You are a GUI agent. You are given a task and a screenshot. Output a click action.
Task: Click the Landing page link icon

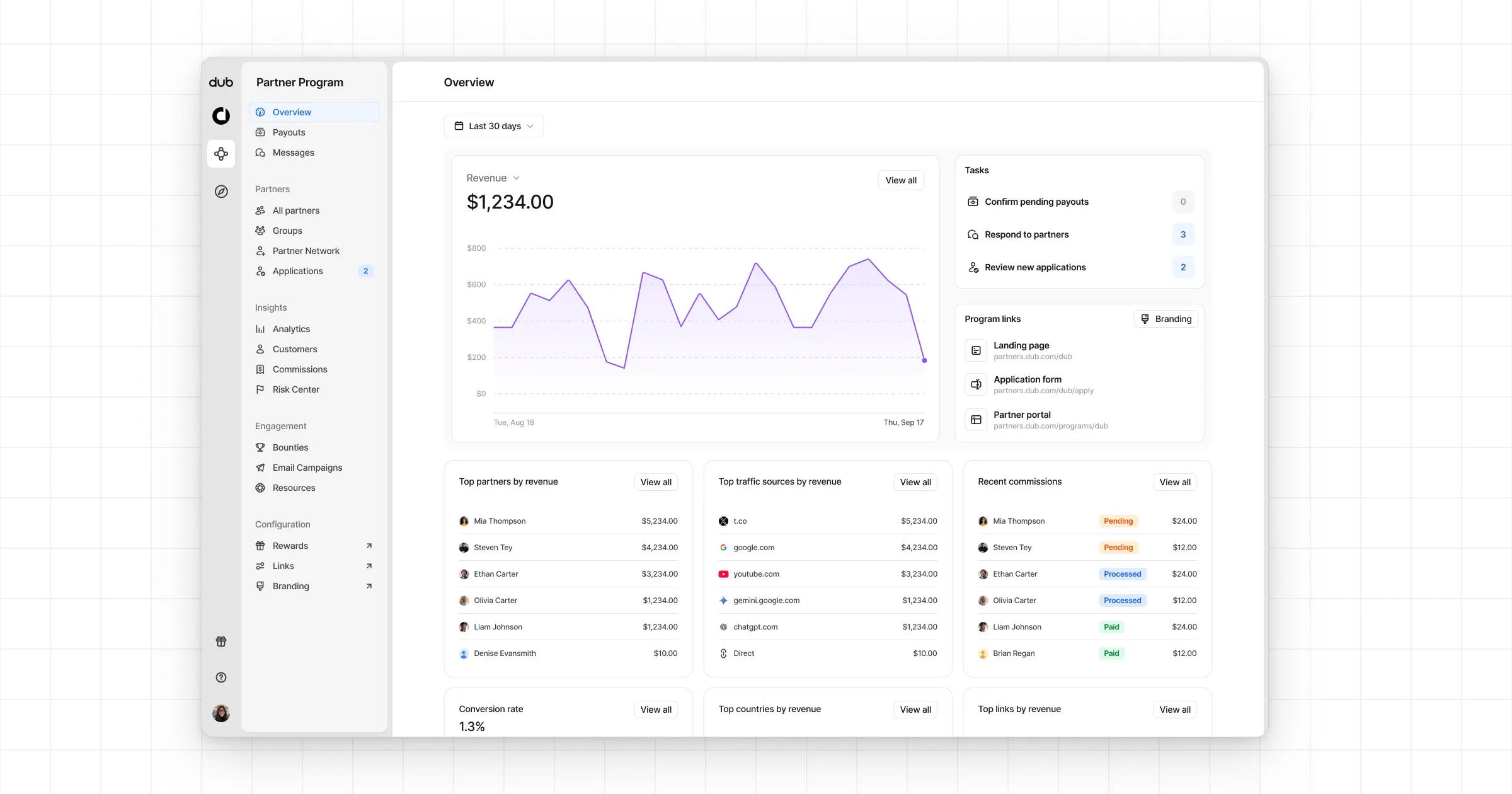pos(976,350)
